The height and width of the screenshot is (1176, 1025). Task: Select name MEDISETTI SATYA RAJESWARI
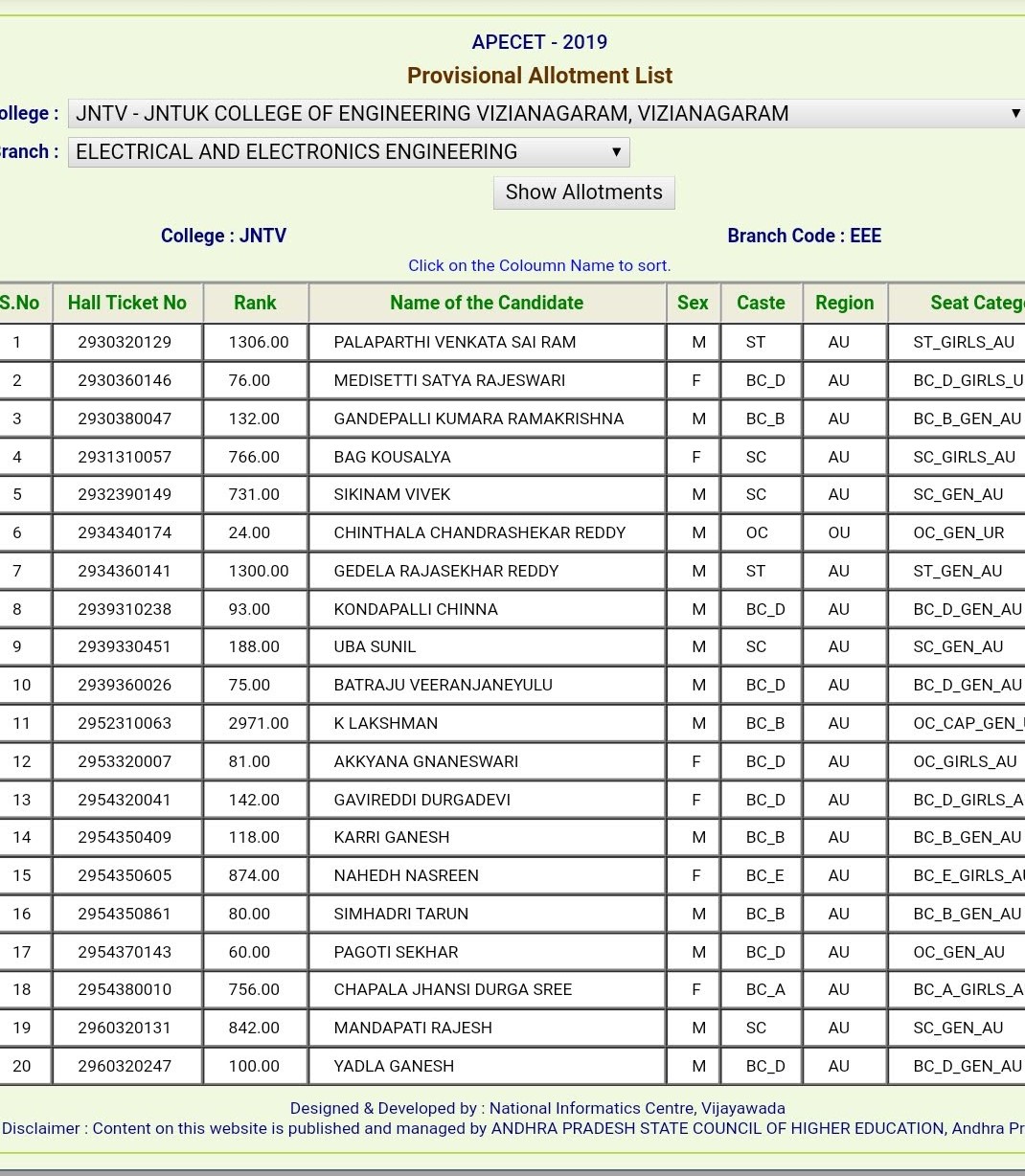pyautogui.click(x=449, y=380)
